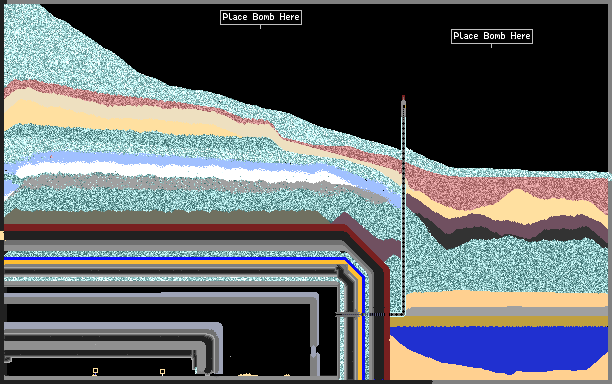Click the small sand pile beside the vertical pipe
This screenshot has height=384, width=612.
(286, 375)
